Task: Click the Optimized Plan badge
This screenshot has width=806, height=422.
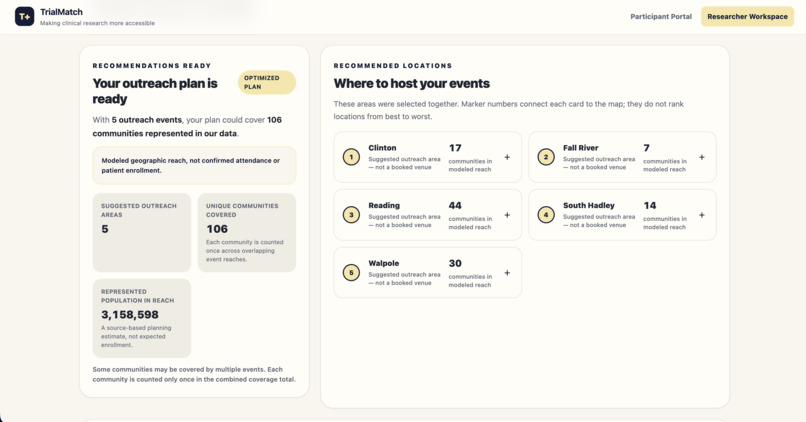Action: [267, 82]
